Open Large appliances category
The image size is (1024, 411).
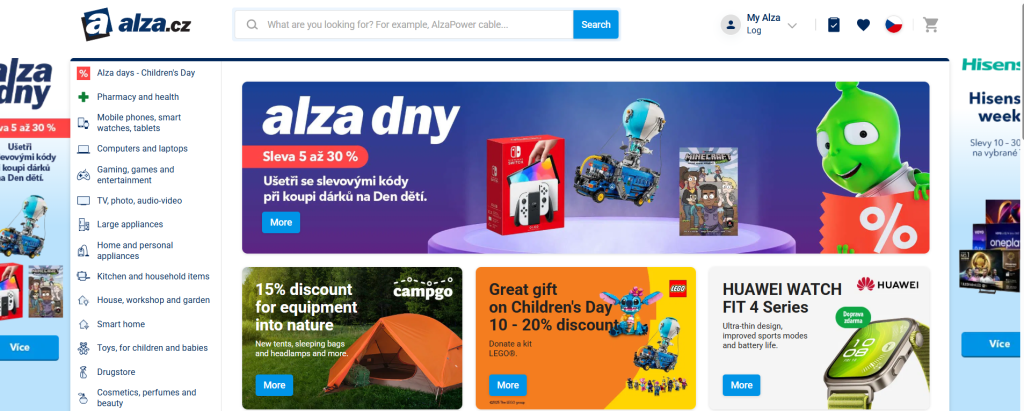(130, 224)
